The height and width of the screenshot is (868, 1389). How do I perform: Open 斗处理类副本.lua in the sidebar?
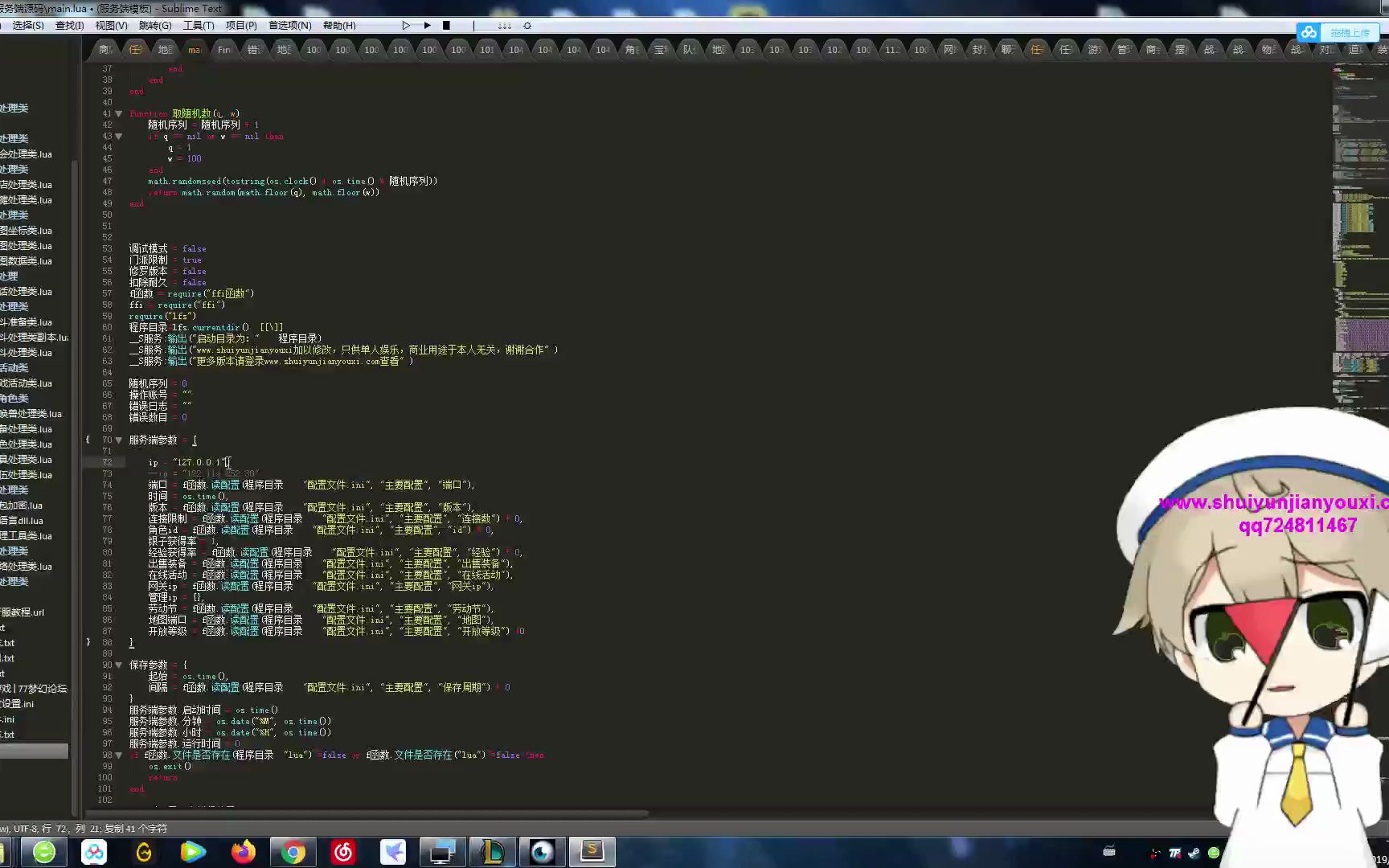34,338
